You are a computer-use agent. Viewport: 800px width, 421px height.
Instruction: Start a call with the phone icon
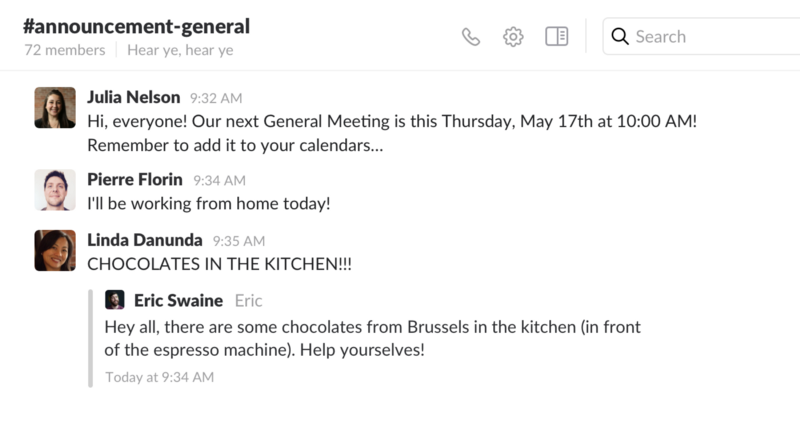[x=471, y=37]
